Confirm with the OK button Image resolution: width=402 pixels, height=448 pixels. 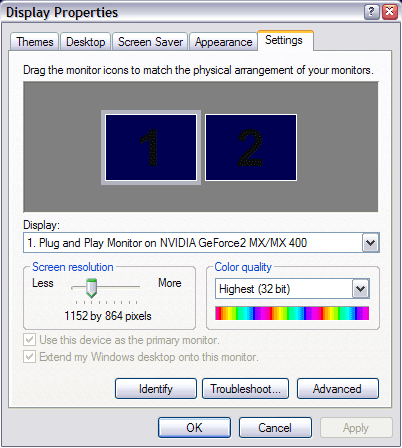[x=194, y=428]
